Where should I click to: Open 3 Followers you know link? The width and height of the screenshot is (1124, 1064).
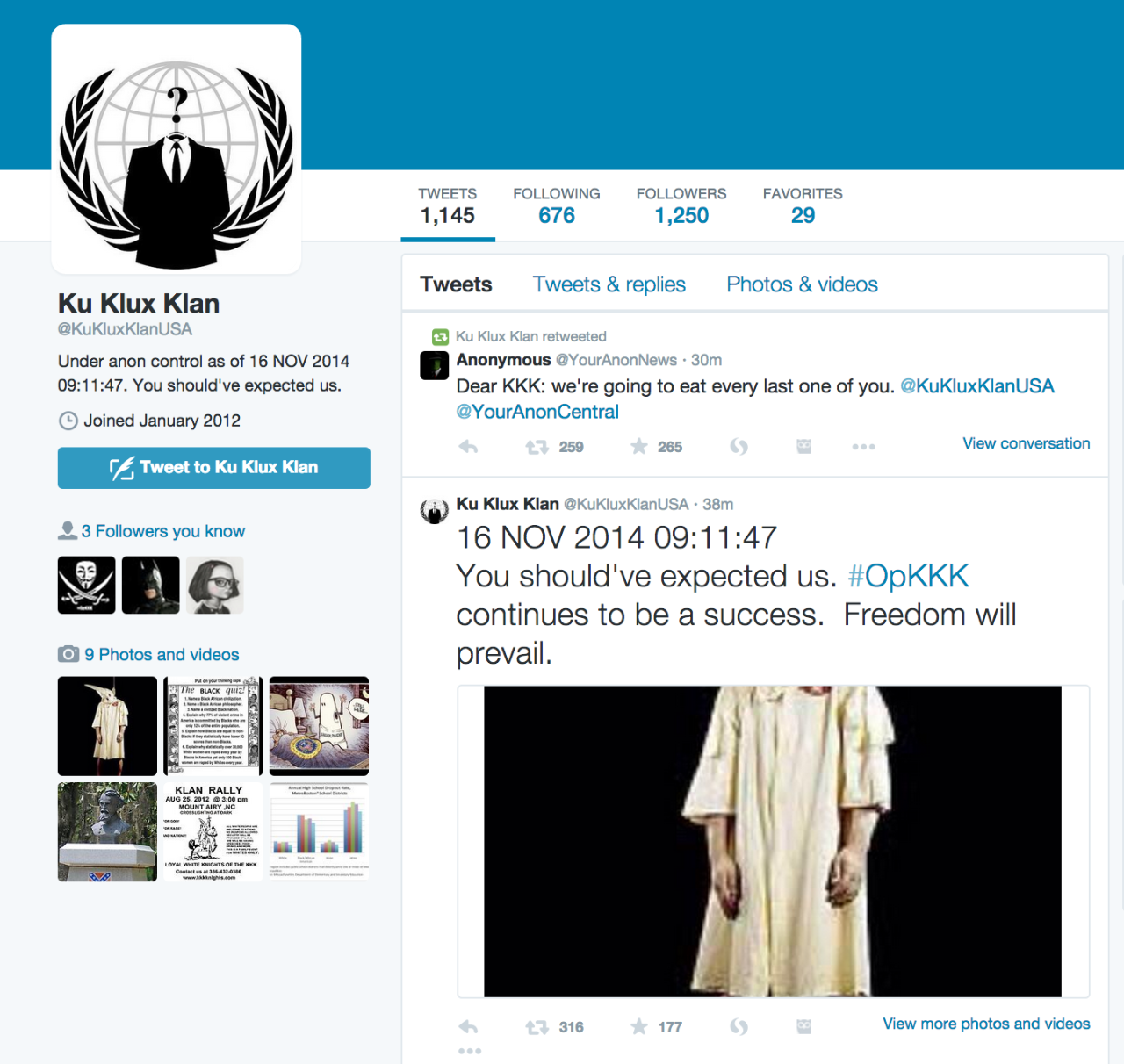tap(163, 531)
